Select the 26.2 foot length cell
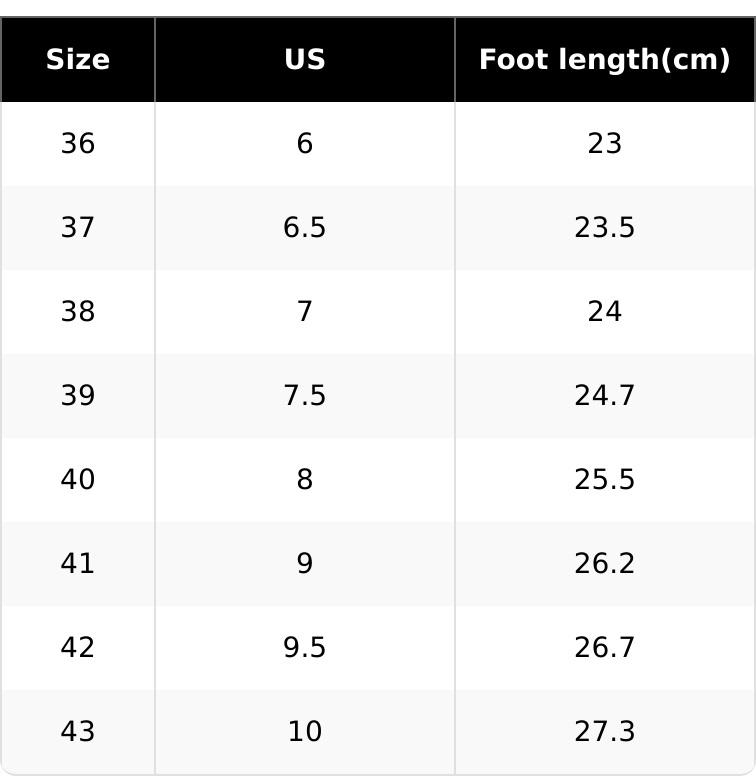Screen dimensions: 756x776 pyautogui.click(x=604, y=564)
